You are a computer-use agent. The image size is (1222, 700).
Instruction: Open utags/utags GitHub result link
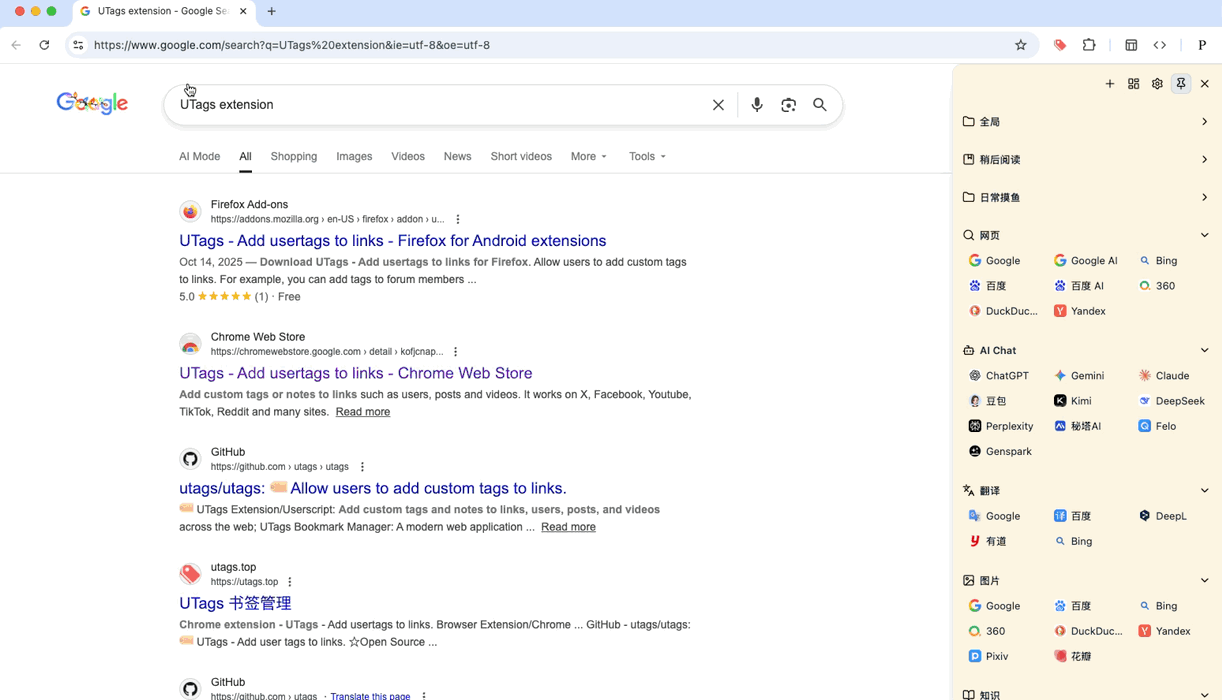(373, 488)
